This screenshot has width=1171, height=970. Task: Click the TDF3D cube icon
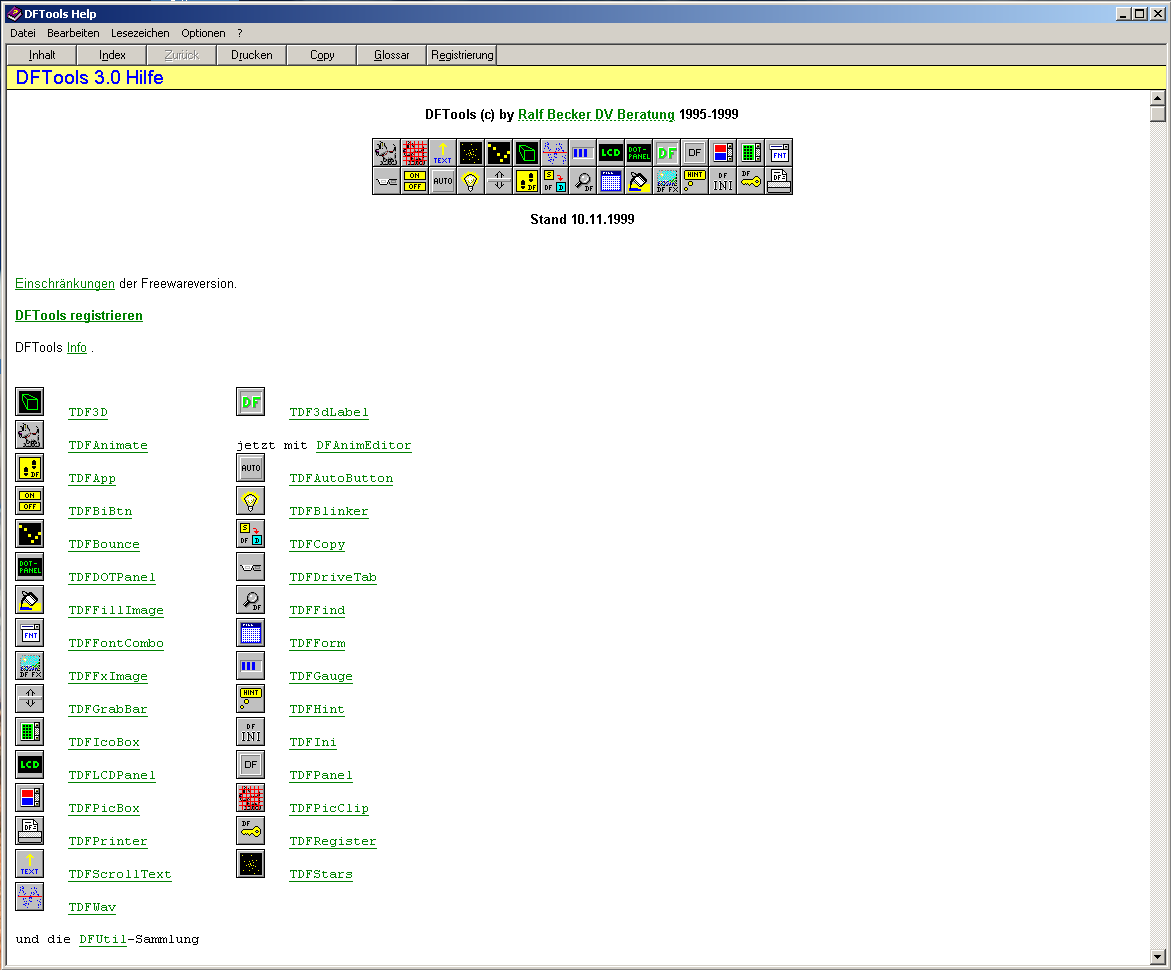(x=29, y=402)
